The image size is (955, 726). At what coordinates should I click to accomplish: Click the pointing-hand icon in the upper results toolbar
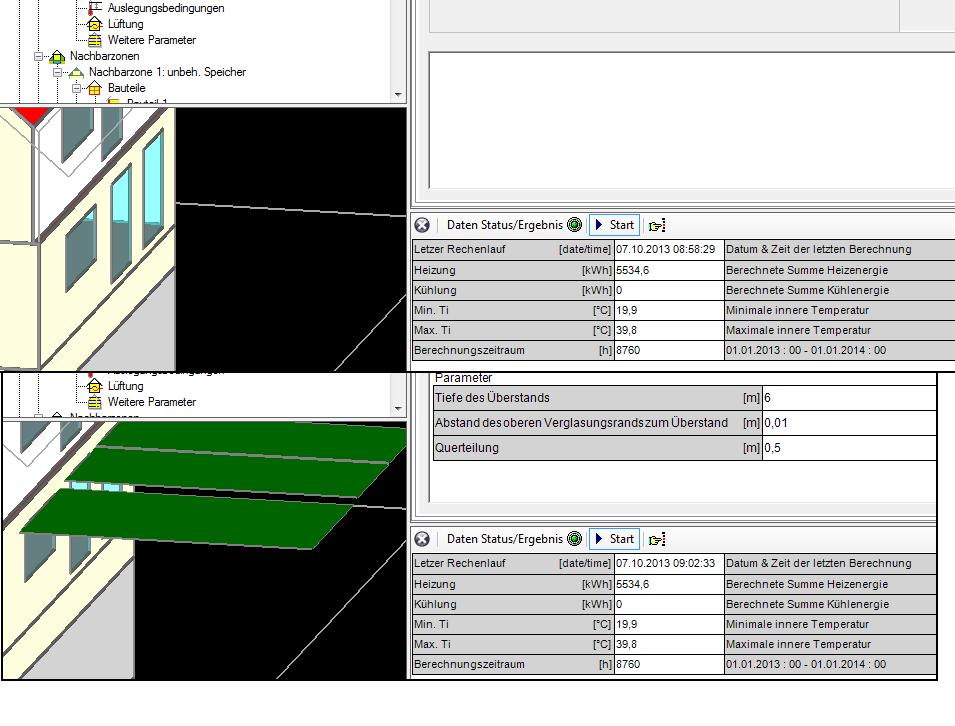[x=656, y=225]
